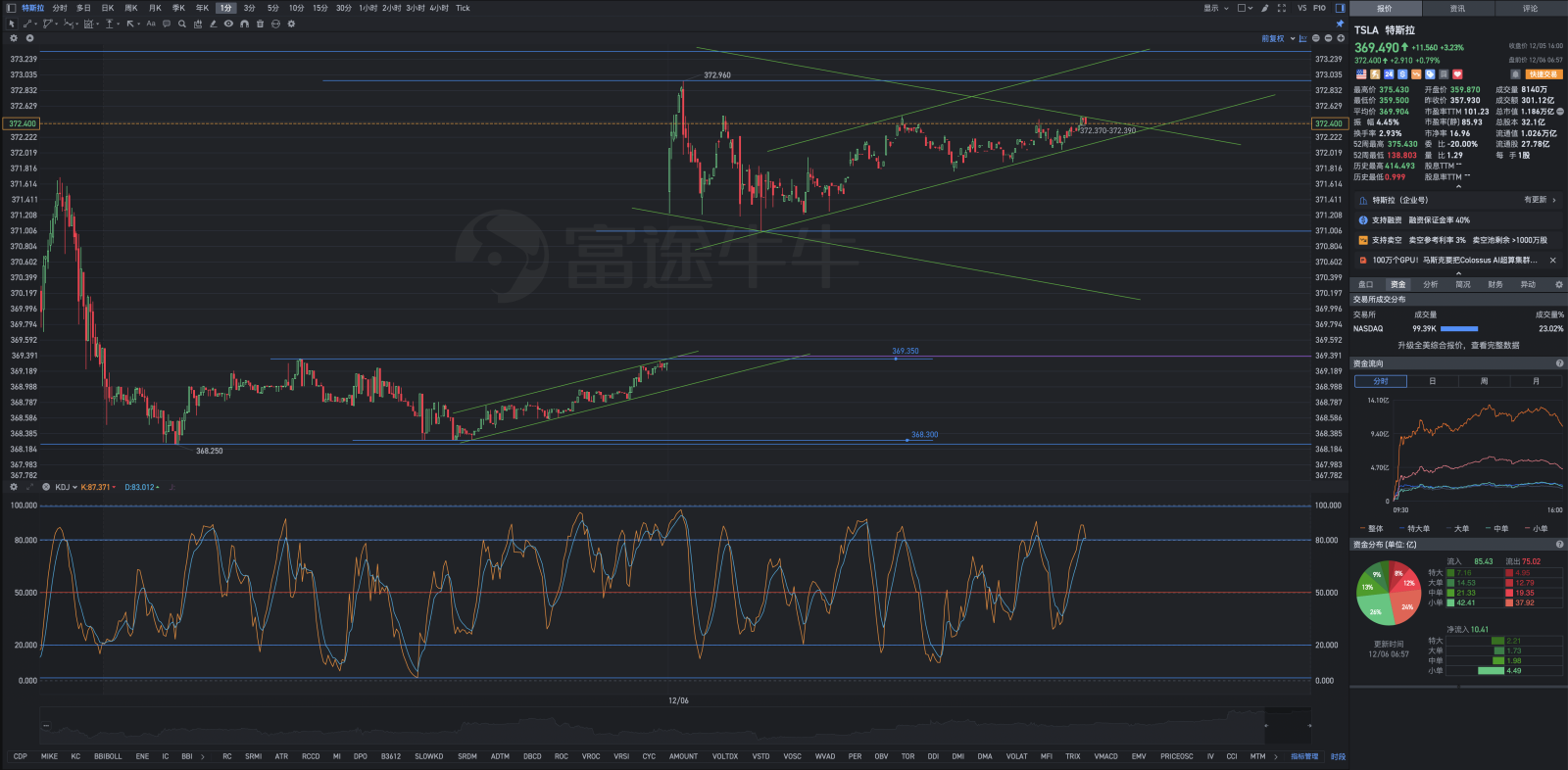Open the 评论 tab

pyautogui.click(x=1530, y=8)
